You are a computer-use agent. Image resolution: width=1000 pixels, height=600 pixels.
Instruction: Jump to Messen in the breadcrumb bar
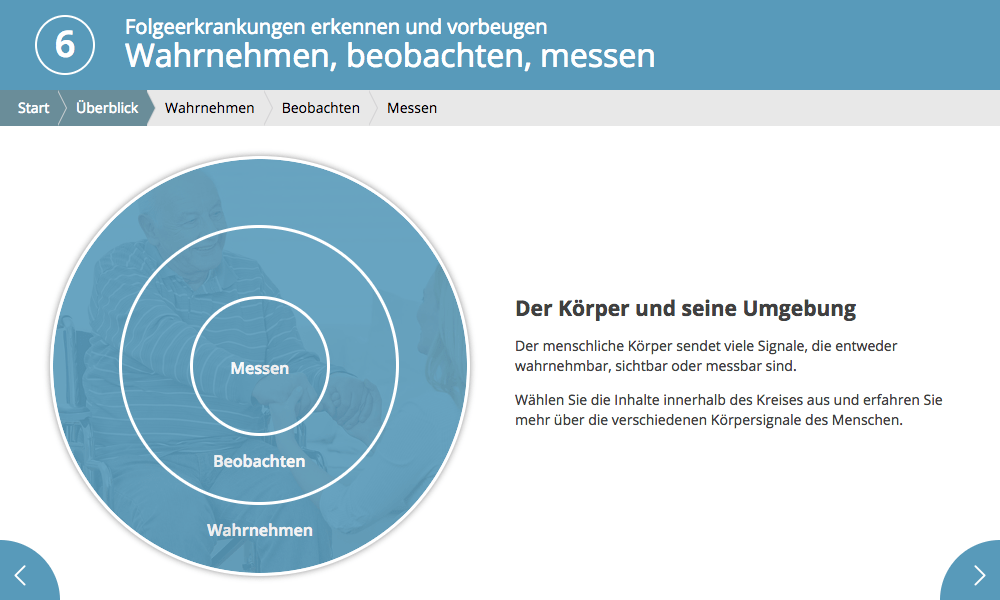[412, 108]
